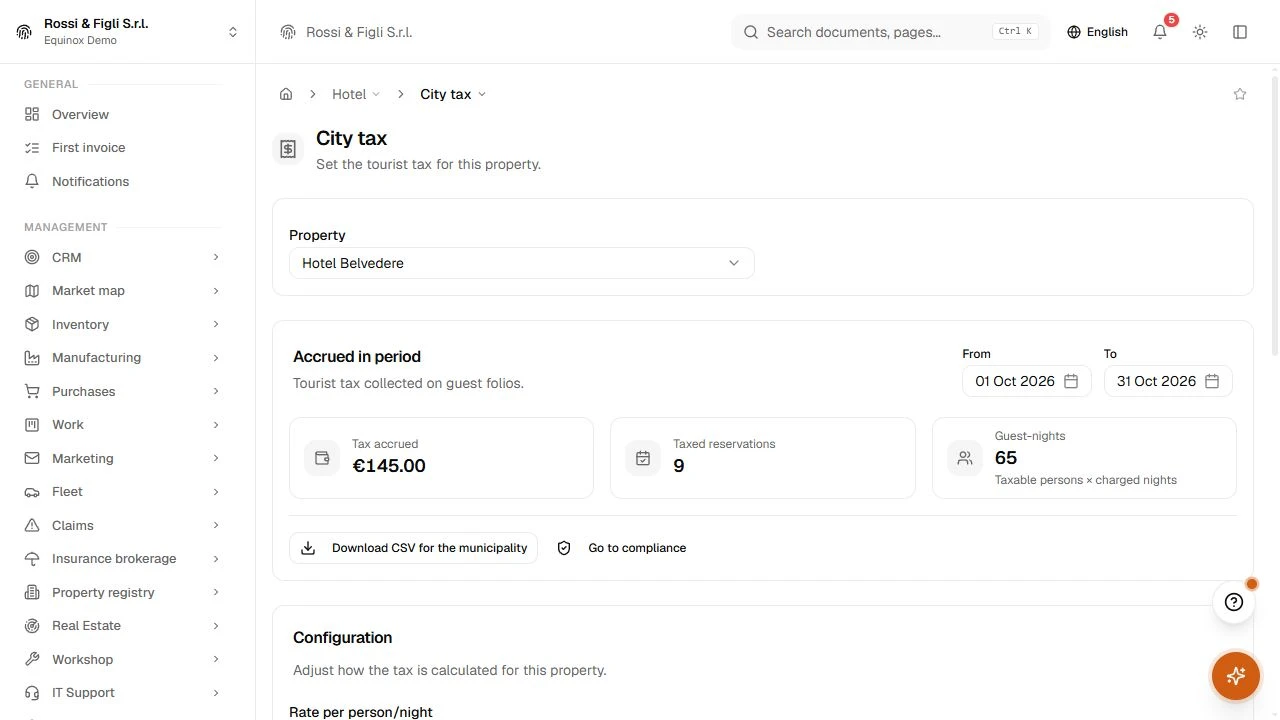Open the To date picker 31 Oct 2026
This screenshot has width=1280, height=720.
click(1168, 381)
